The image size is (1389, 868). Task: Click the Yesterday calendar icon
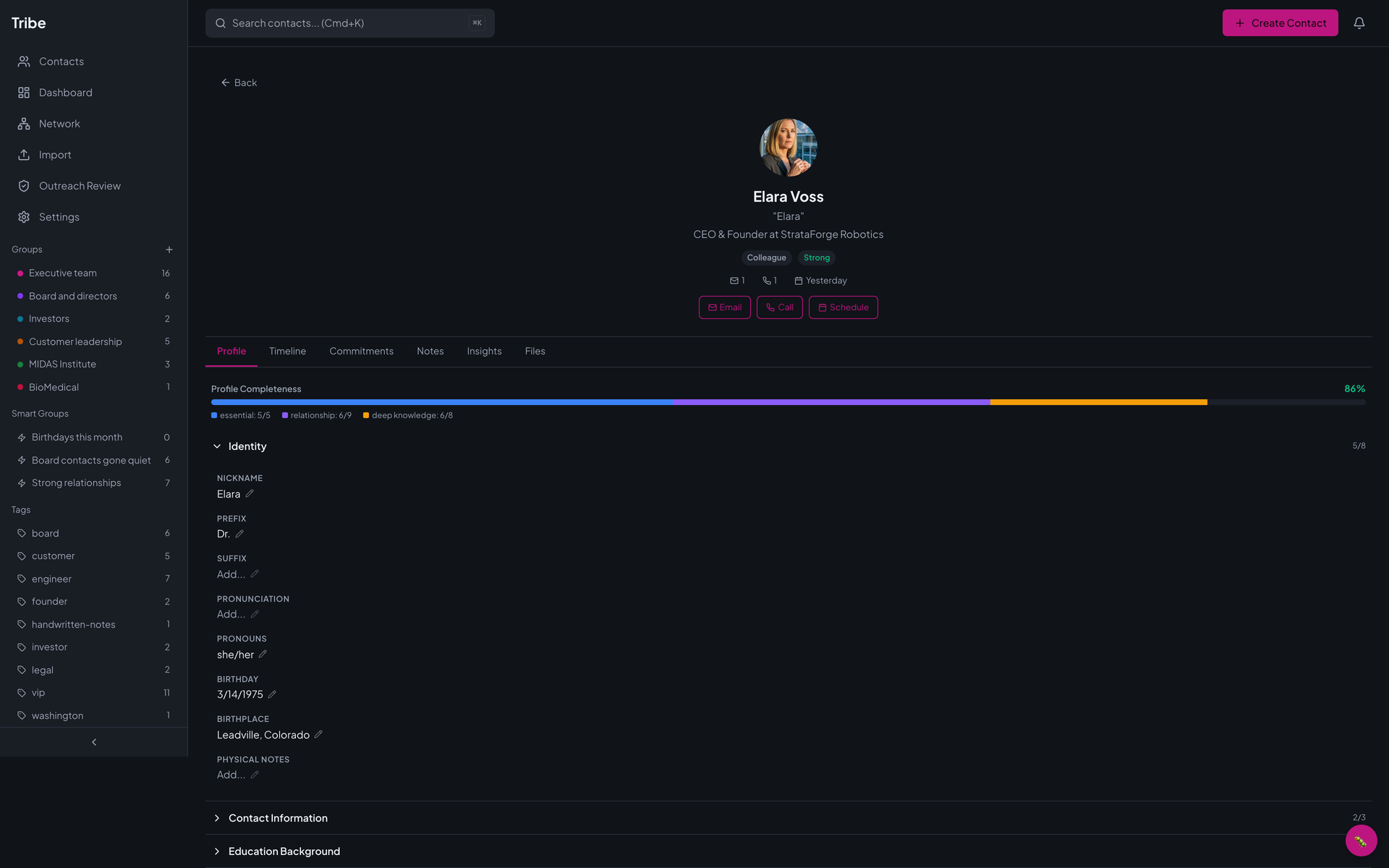[799, 281]
